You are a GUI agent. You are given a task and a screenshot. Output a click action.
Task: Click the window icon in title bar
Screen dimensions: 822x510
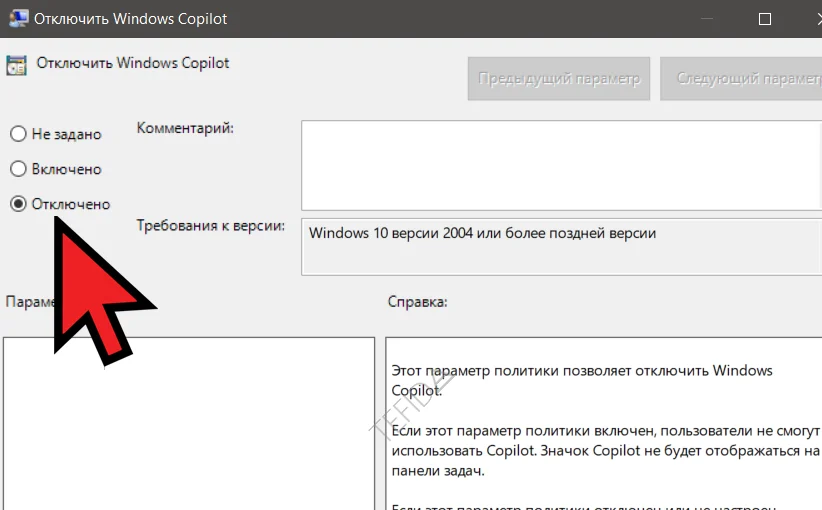point(18,18)
